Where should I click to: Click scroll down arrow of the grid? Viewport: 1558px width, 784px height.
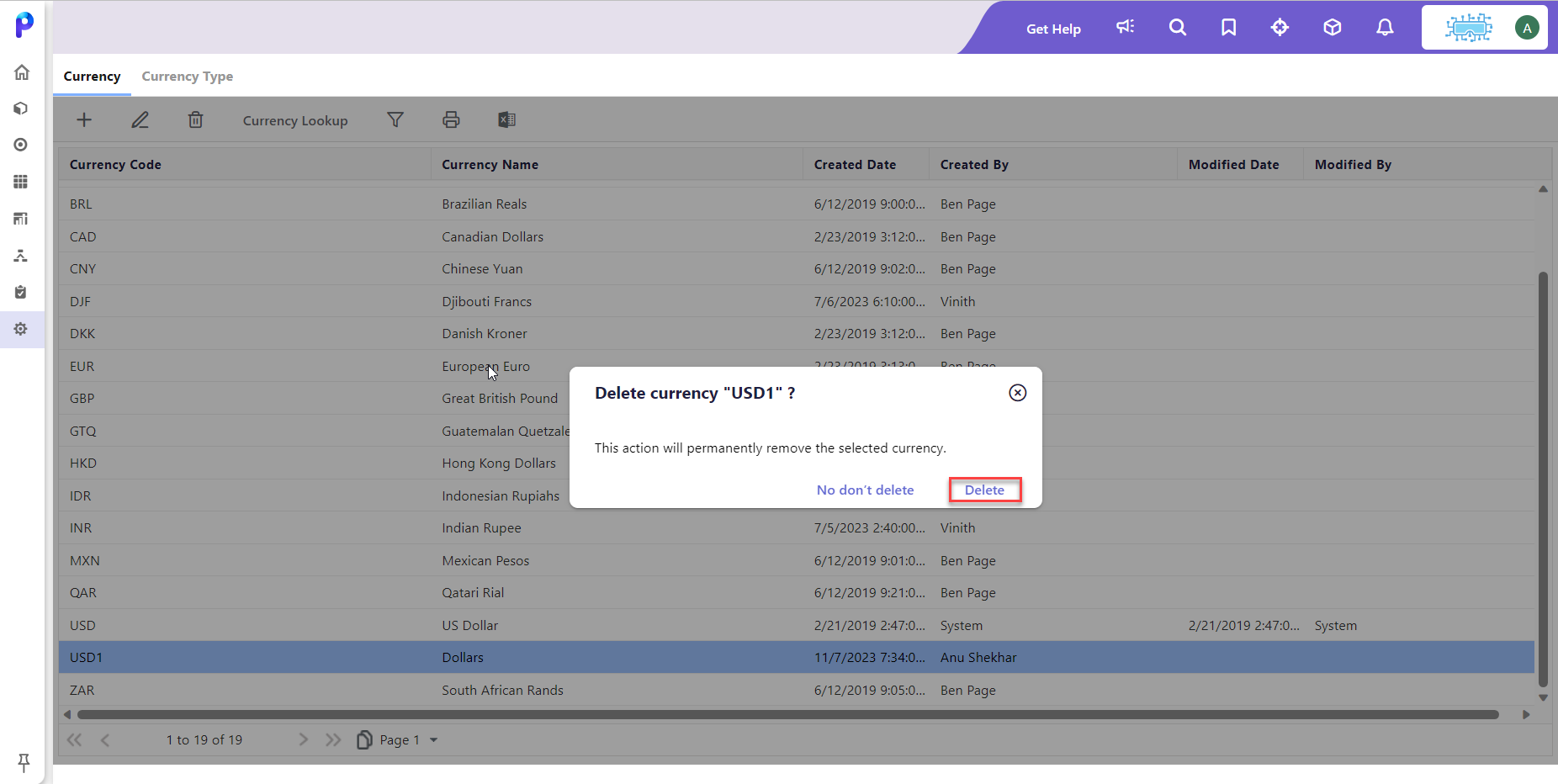[1543, 697]
